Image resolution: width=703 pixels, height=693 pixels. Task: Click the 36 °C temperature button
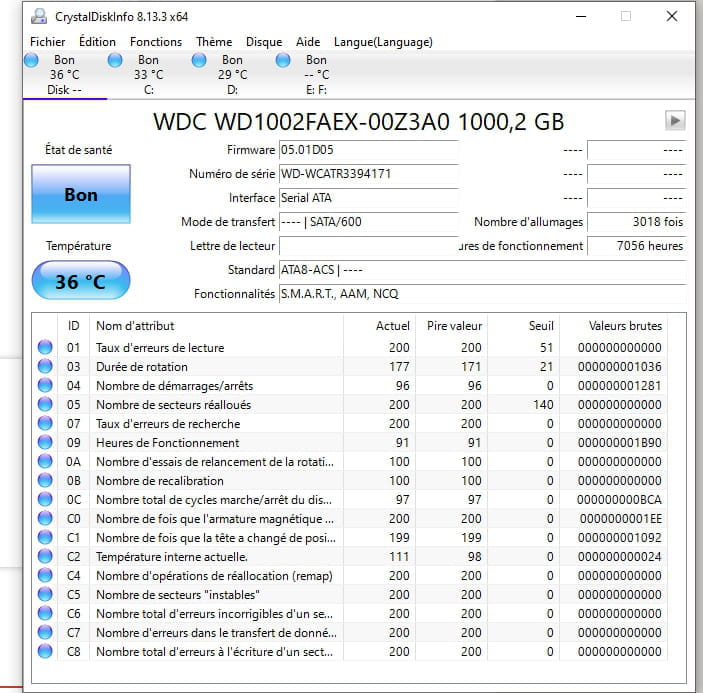coord(81,281)
